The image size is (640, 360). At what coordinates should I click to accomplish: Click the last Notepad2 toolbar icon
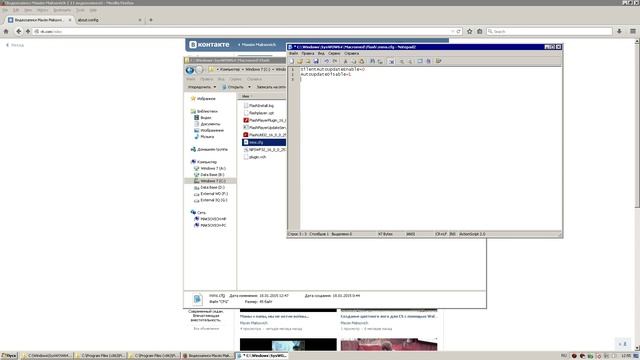tap(439, 61)
